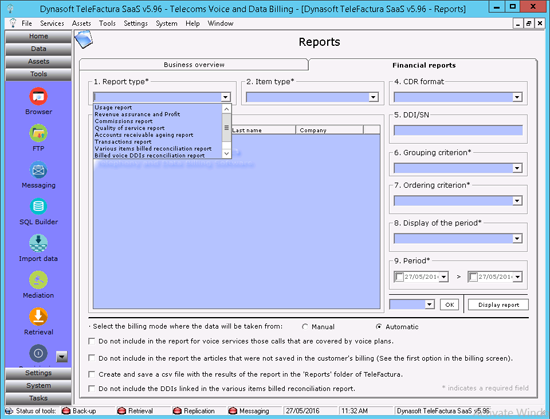Image resolution: width=550 pixels, height=419 pixels.
Task: Click the lightbulb icon in title bar
Action: point(10,8)
